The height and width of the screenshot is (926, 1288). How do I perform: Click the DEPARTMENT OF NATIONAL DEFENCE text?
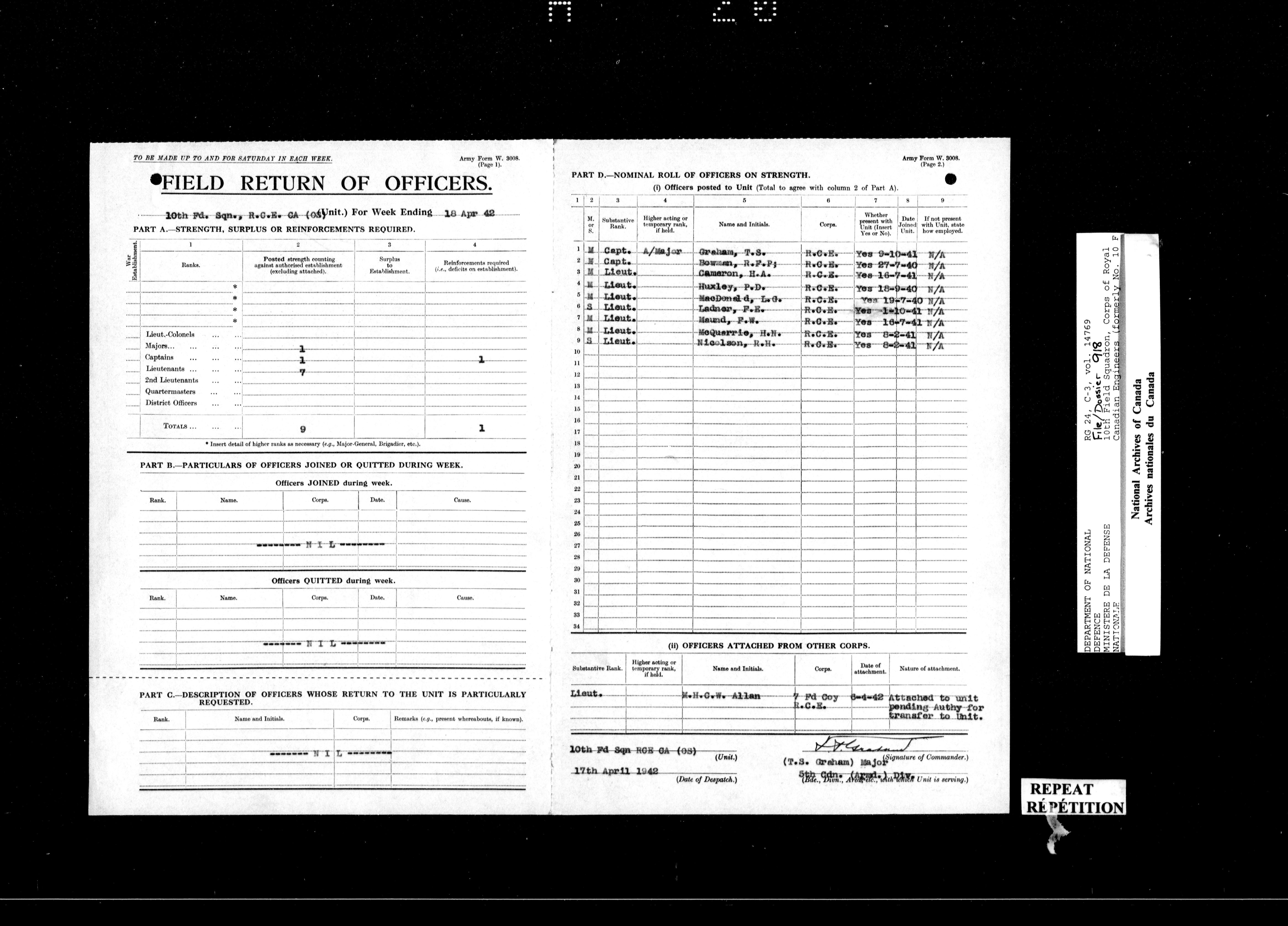point(1093,591)
